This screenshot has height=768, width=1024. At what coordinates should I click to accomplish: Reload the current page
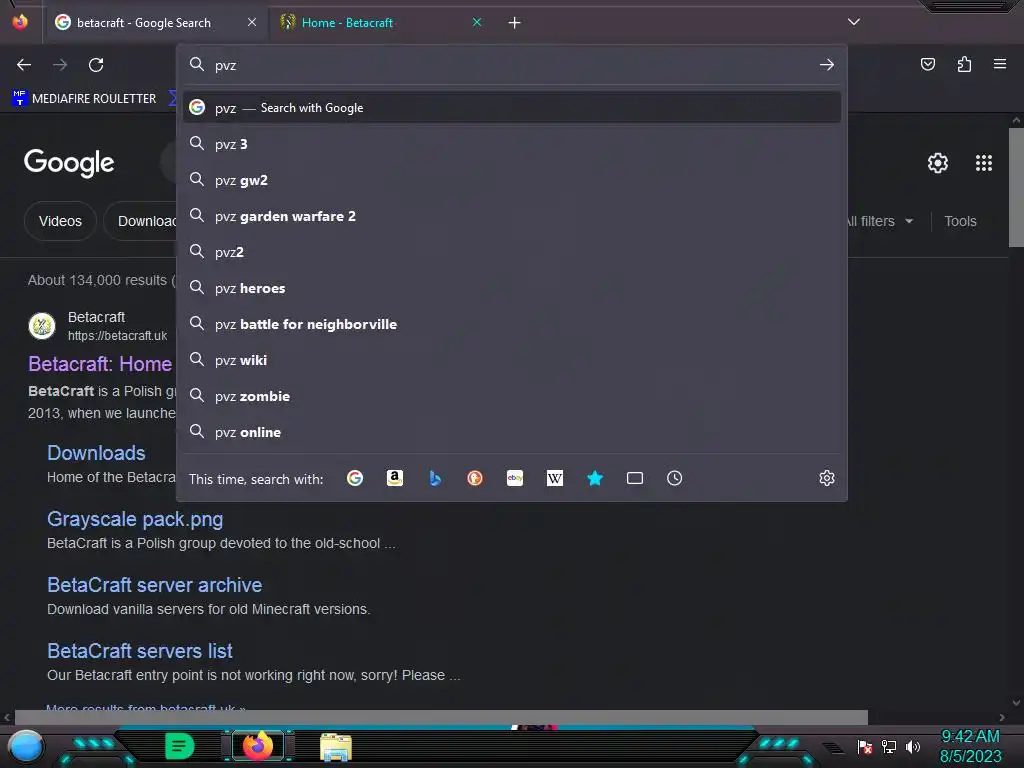96,65
